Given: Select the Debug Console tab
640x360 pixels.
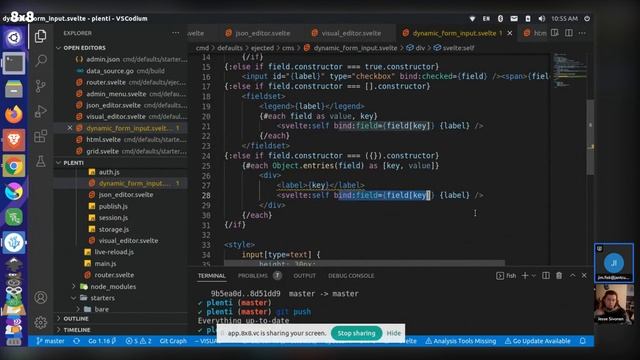Looking at the screenshot, I should [x=351, y=276].
